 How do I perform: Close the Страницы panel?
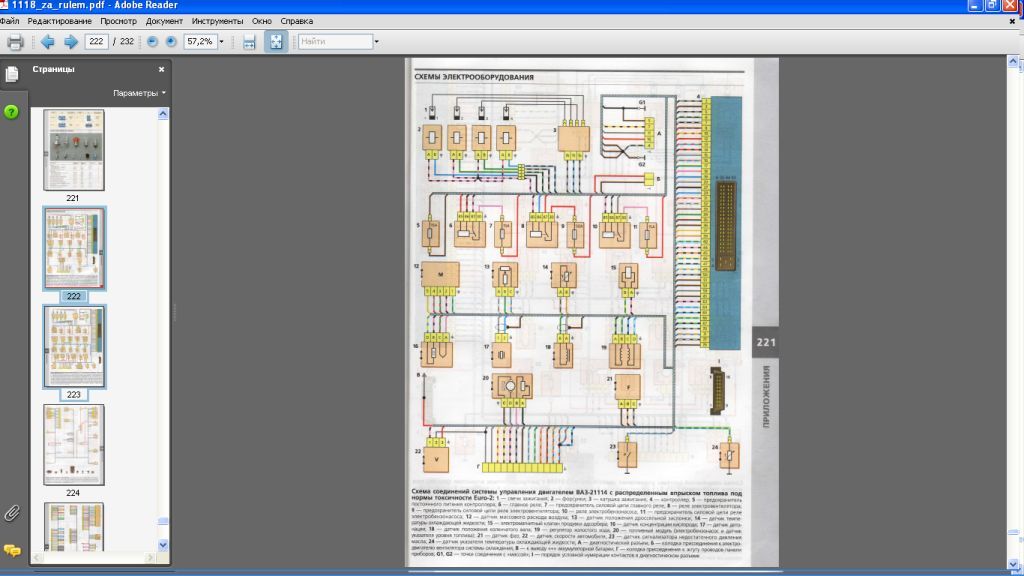(x=161, y=69)
